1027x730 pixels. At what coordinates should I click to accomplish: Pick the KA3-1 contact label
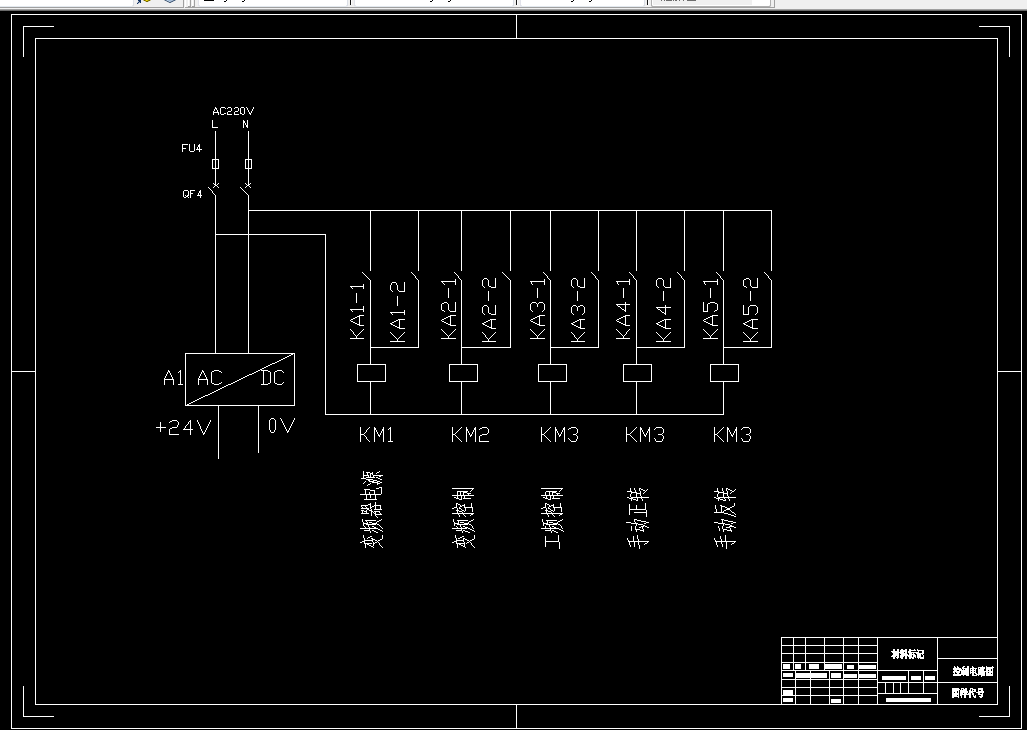tap(537, 310)
